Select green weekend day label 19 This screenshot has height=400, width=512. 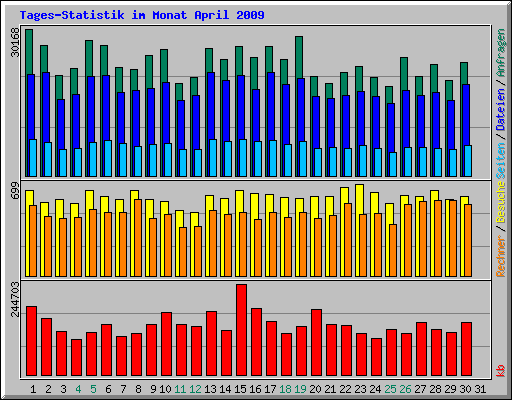pos(300,389)
